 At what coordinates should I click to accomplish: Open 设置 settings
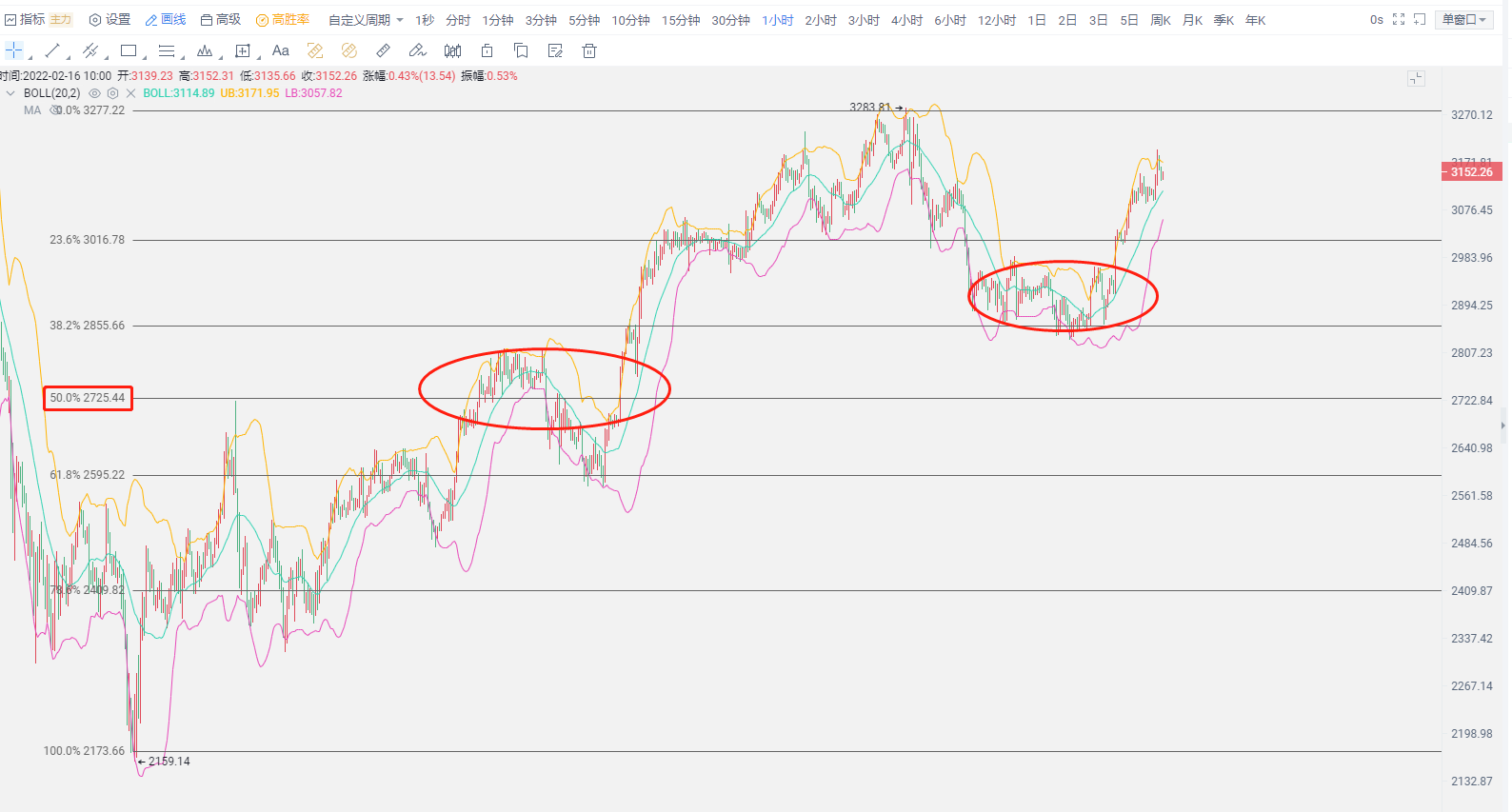[109, 19]
